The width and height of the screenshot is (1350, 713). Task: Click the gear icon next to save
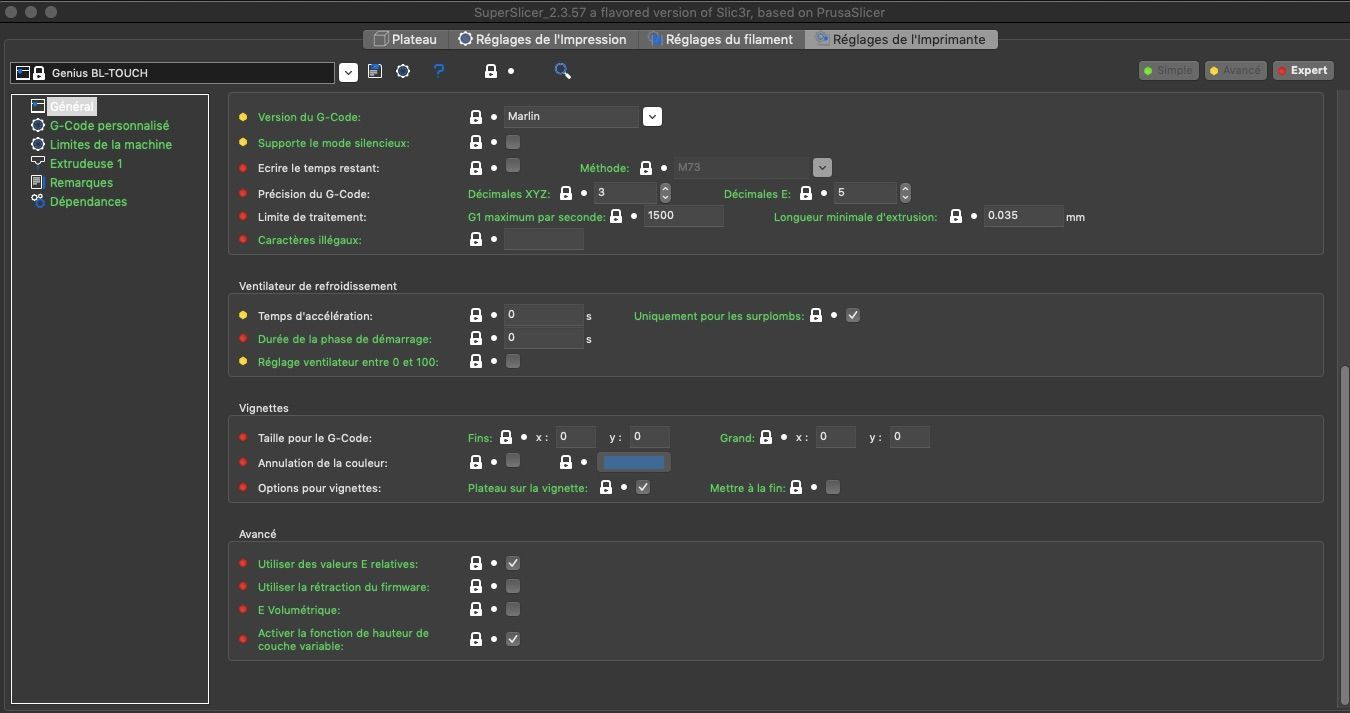click(x=403, y=72)
